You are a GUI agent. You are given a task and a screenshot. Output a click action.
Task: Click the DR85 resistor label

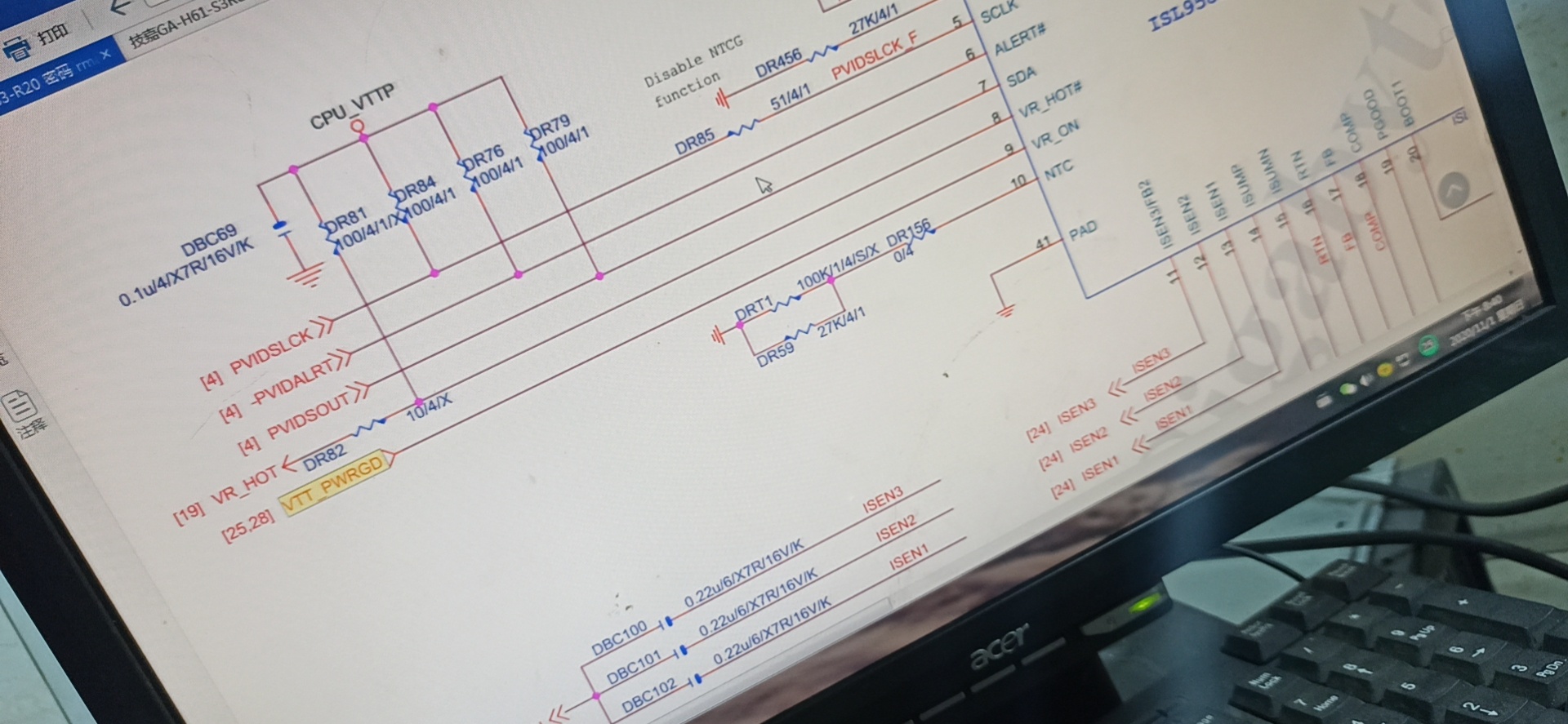pyautogui.click(x=695, y=144)
